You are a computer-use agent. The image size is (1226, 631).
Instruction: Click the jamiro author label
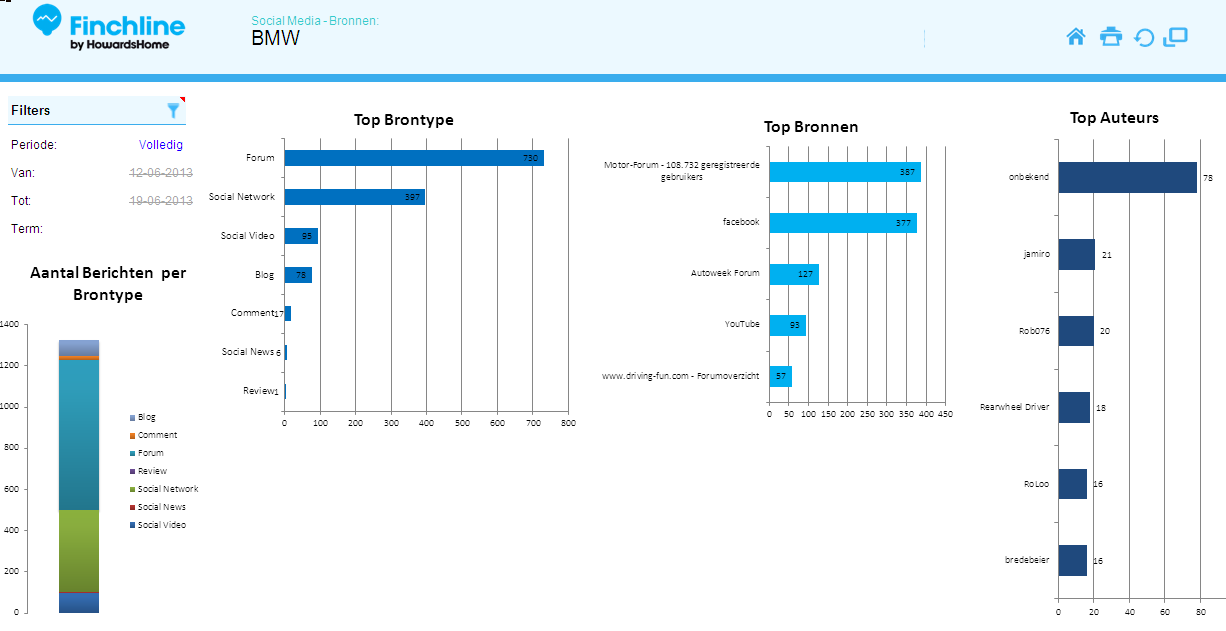coord(1036,254)
